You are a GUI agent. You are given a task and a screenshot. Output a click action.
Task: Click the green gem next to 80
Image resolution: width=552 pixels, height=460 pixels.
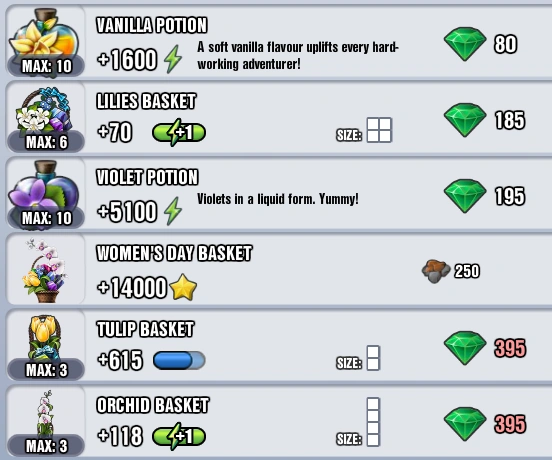click(465, 44)
